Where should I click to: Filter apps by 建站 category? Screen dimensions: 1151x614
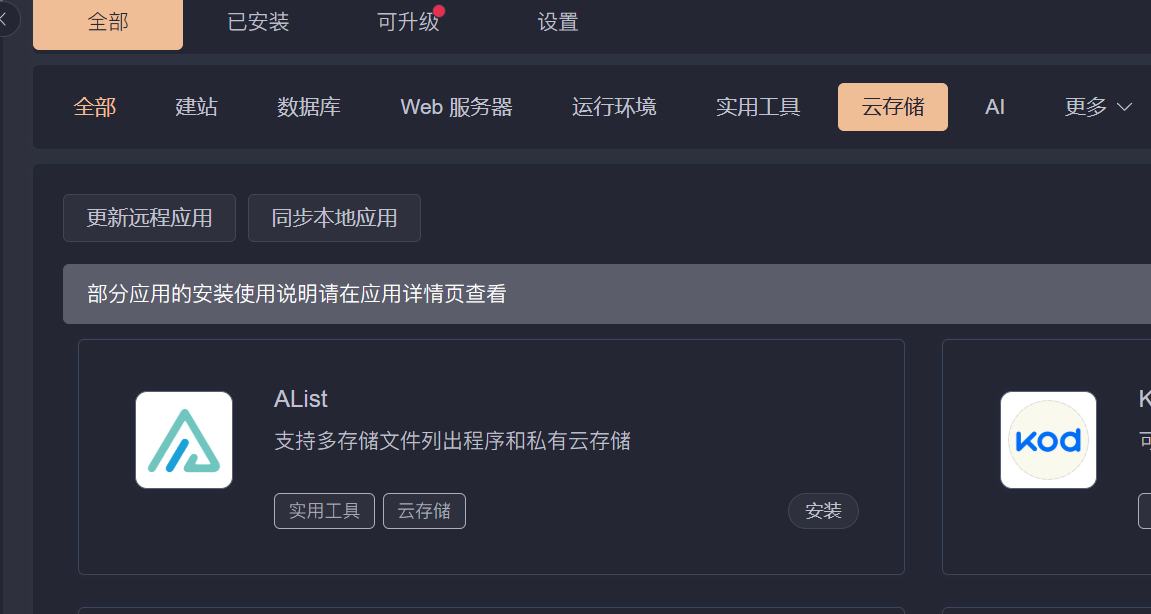[x=196, y=107]
